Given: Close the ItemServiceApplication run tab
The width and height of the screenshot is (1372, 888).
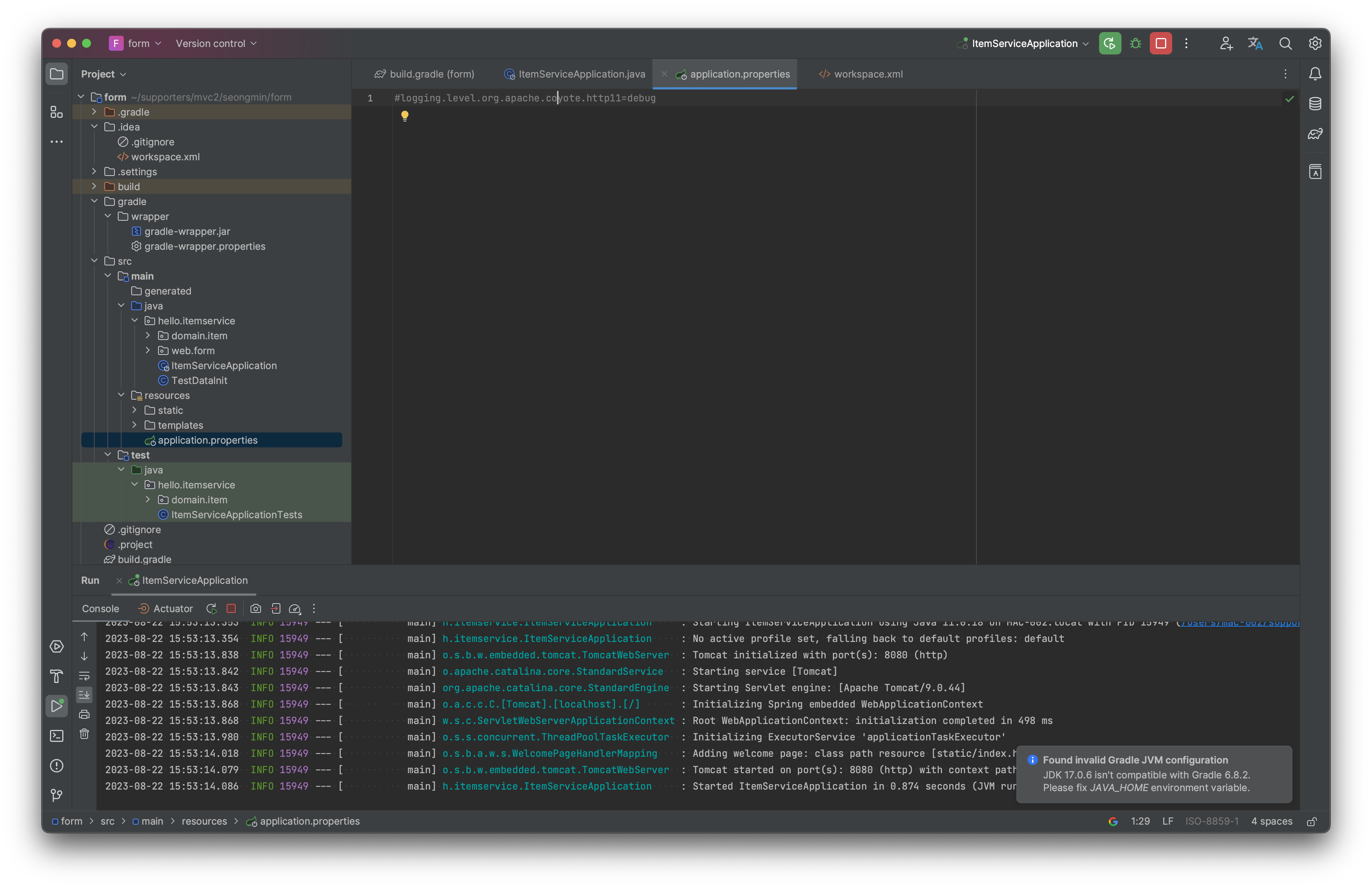Looking at the screenshot, I should pos(119,580).
